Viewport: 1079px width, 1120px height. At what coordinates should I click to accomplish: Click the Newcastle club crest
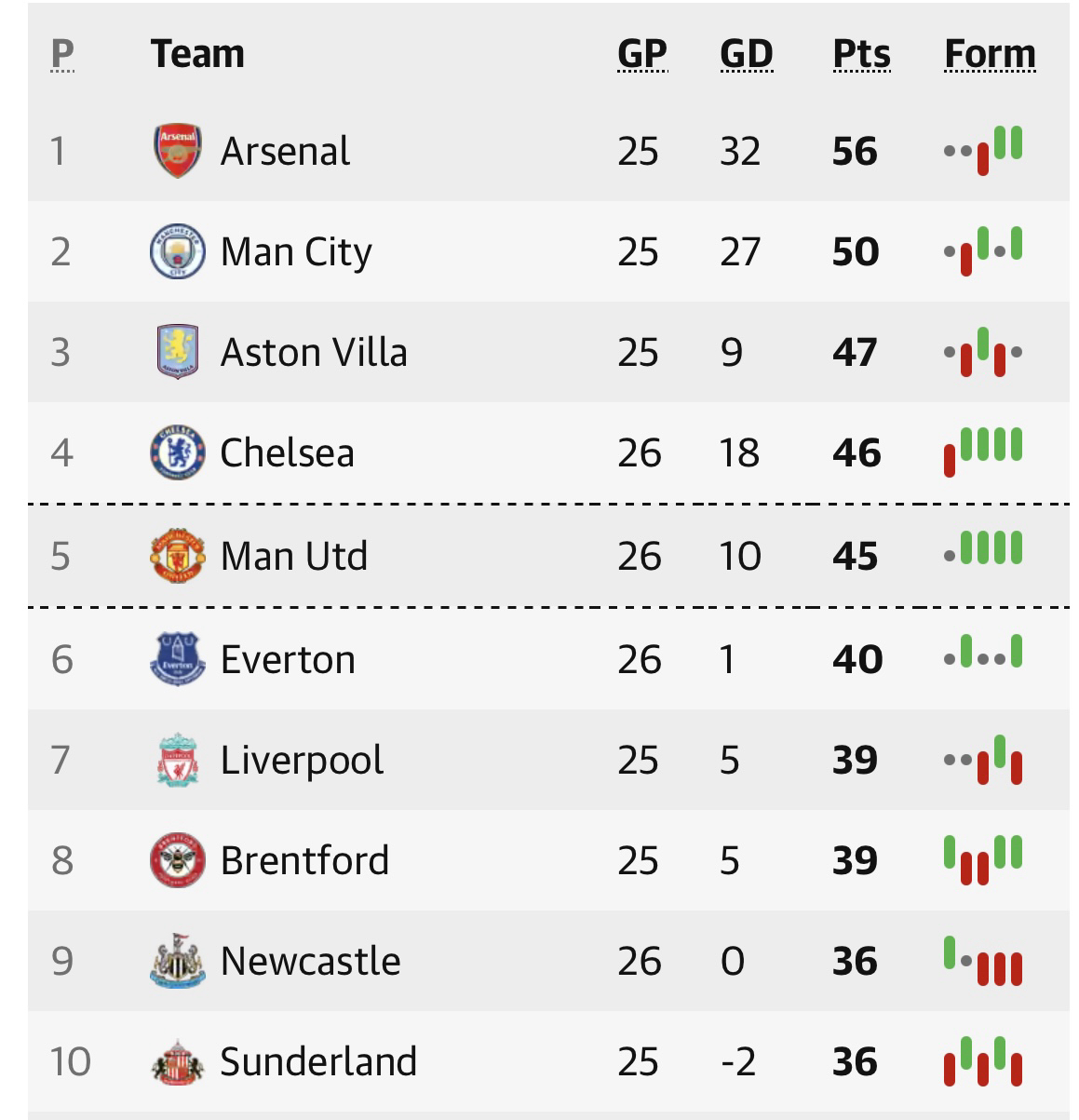pos(177,961)
